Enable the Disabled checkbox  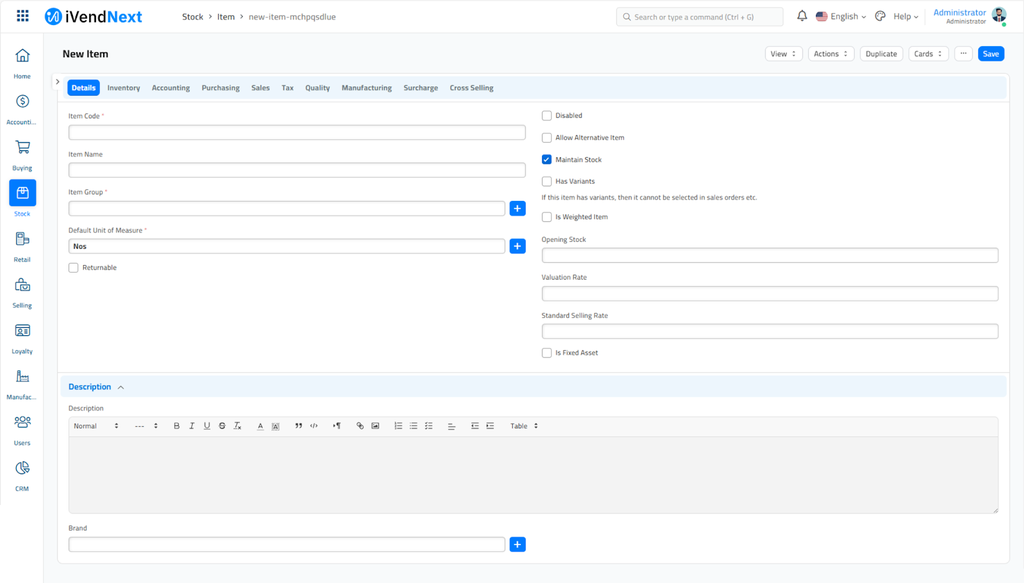coord(547,116)
